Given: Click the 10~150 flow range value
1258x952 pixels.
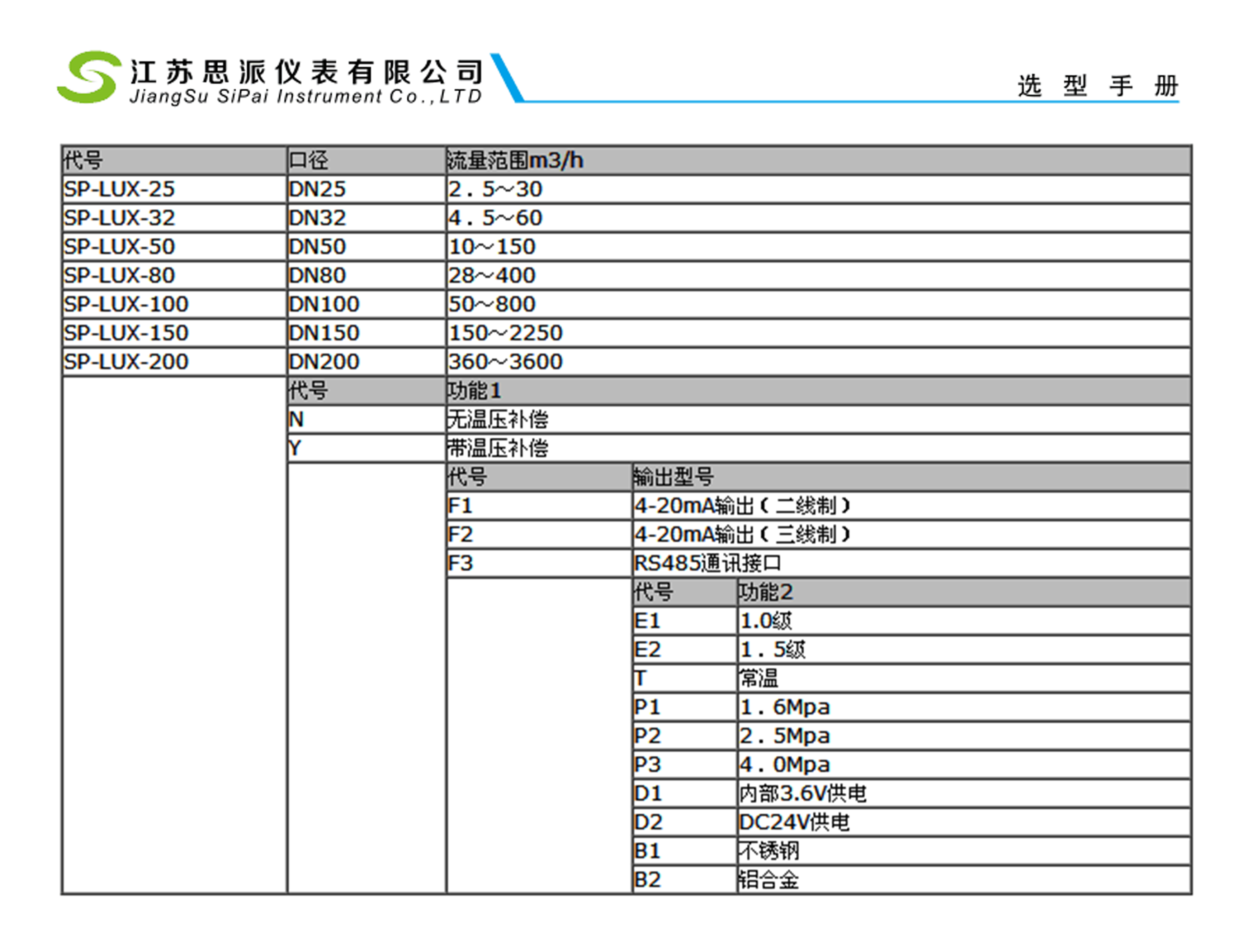Looking at the screenshot, I should (492, 247).
